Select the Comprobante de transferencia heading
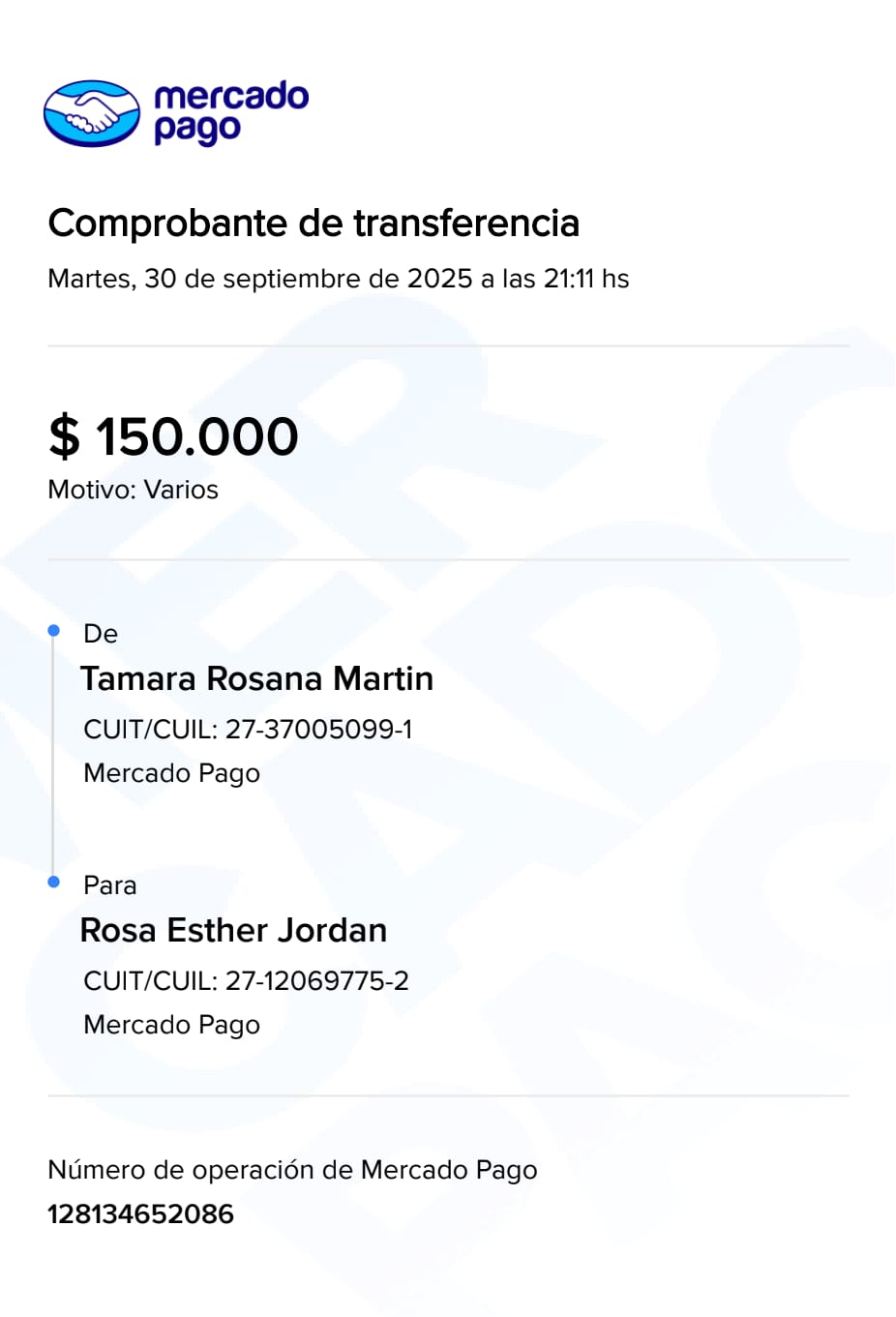The image size is (896, 1317). (314, 224)
